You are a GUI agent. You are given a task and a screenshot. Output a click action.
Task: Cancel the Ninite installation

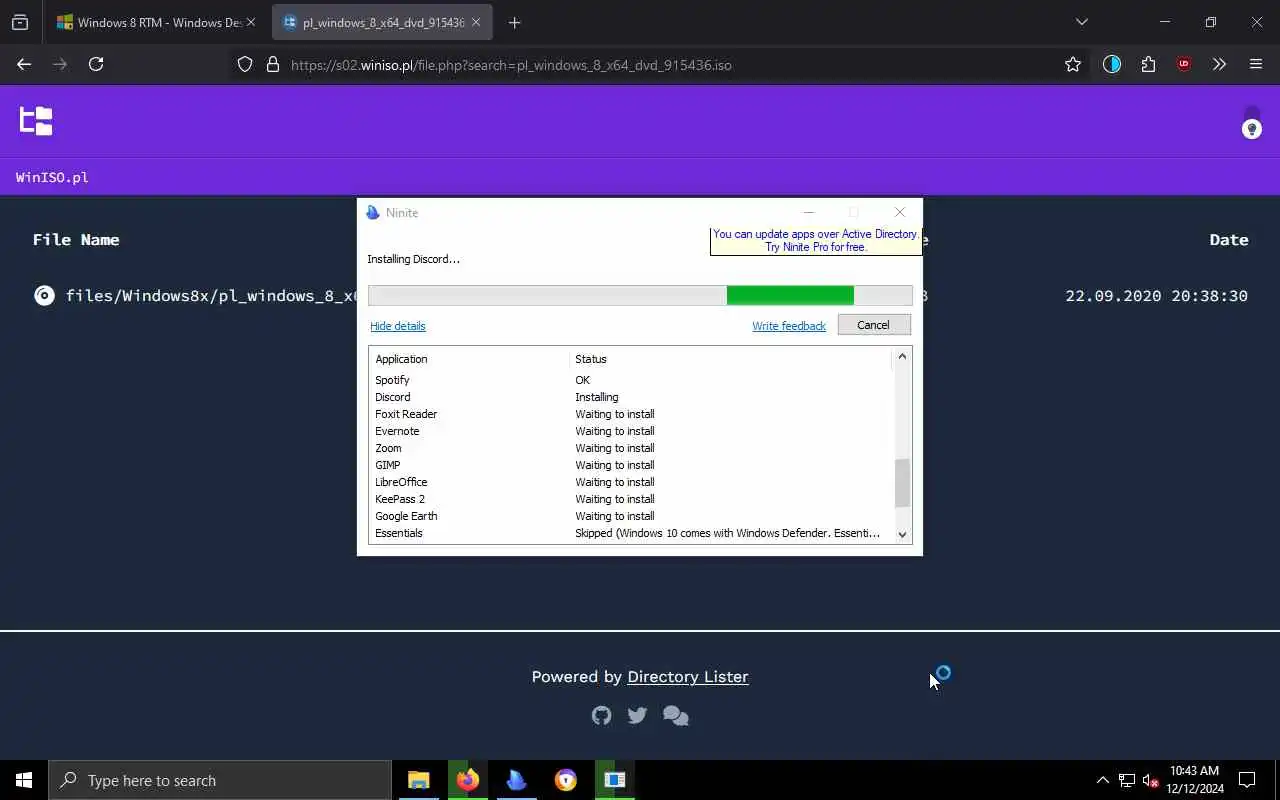[873, 325]
